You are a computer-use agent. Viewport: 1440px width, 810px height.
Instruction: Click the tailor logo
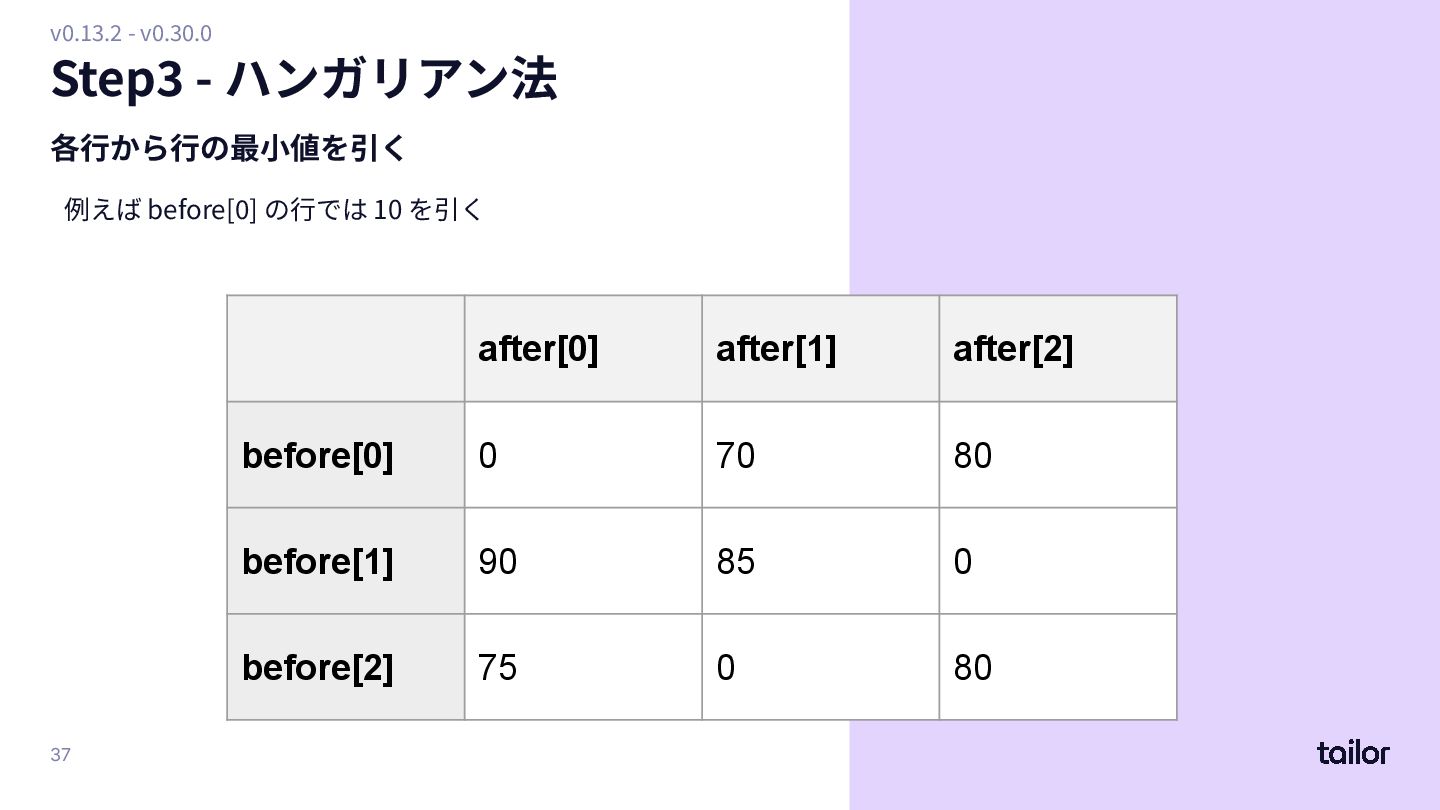tap(1352, 753)
